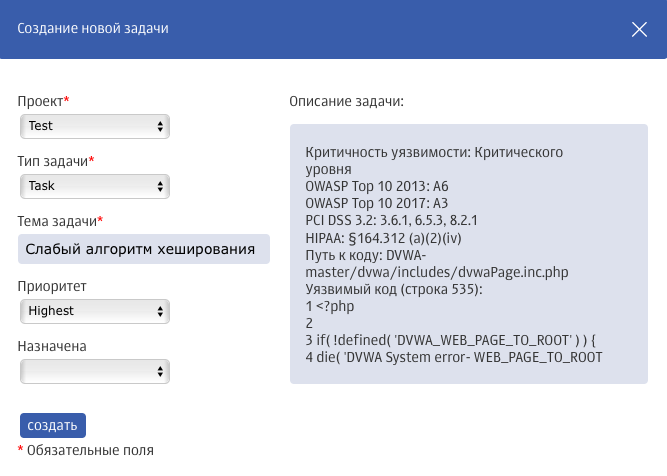Click the 'Создание новой задачи' dialog title
Screen dimensions: 667x476
pyautogui.click(x=93, y=29)
